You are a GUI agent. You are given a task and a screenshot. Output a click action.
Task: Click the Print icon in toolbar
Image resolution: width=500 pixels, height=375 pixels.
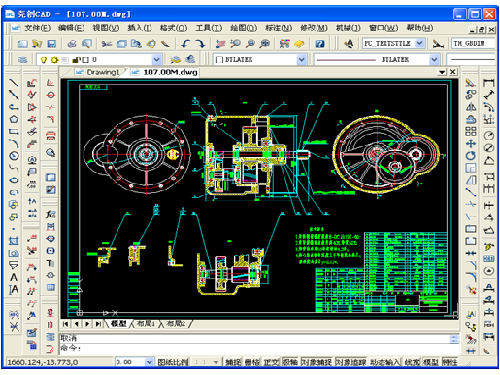coord(72,44)
